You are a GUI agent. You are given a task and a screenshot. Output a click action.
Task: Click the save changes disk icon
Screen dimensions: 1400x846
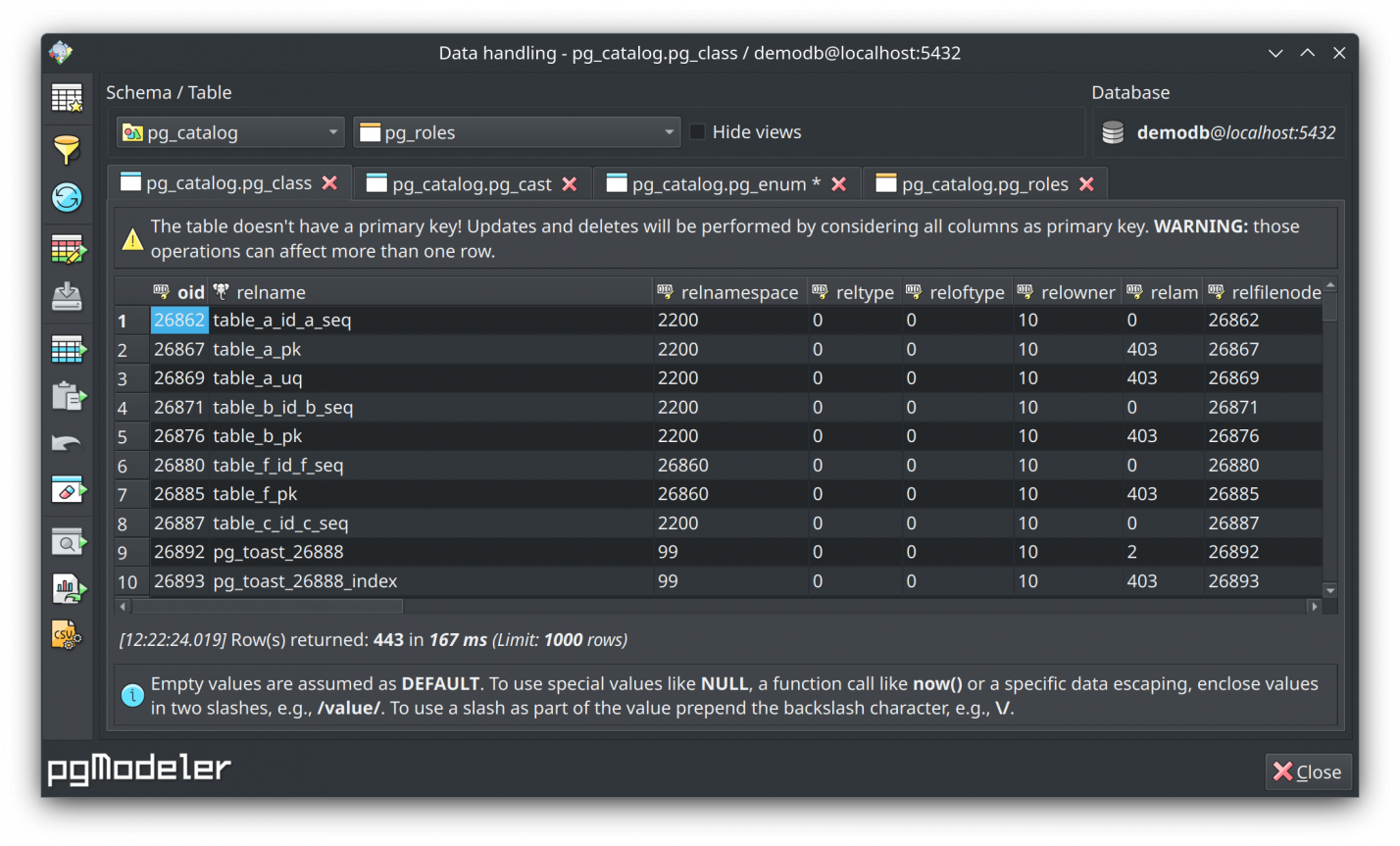pyautogui.click(x=67, y=296)
